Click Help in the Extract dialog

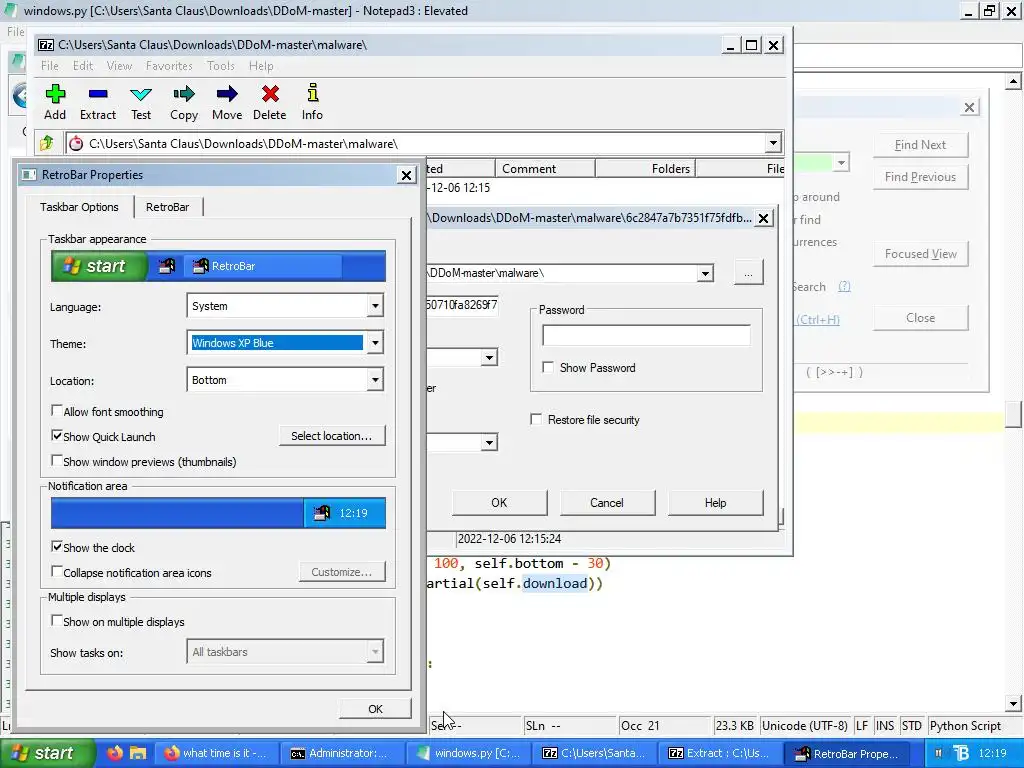715,502
